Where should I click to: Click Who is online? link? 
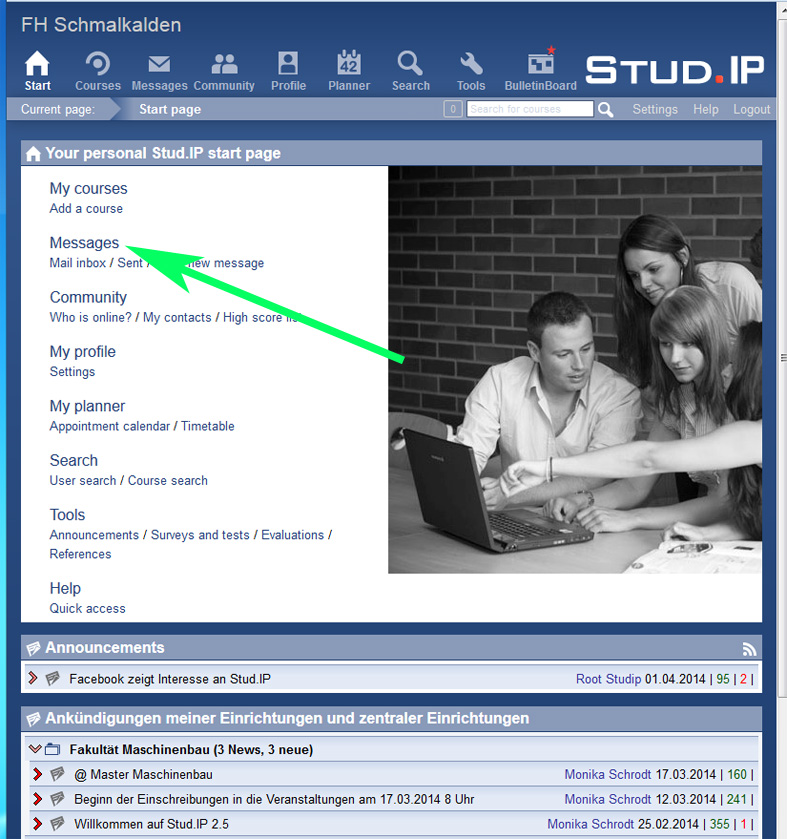click(90, 317)
